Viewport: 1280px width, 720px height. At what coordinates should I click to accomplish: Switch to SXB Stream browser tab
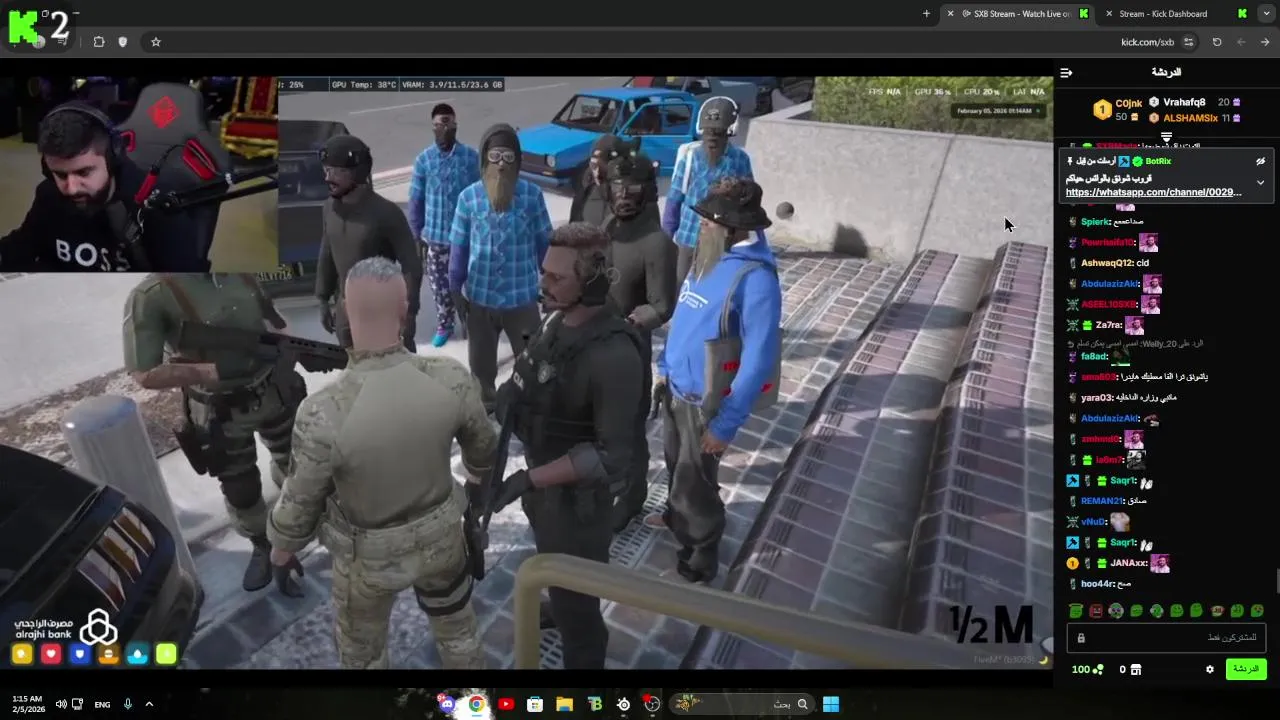pos(1018,14)
